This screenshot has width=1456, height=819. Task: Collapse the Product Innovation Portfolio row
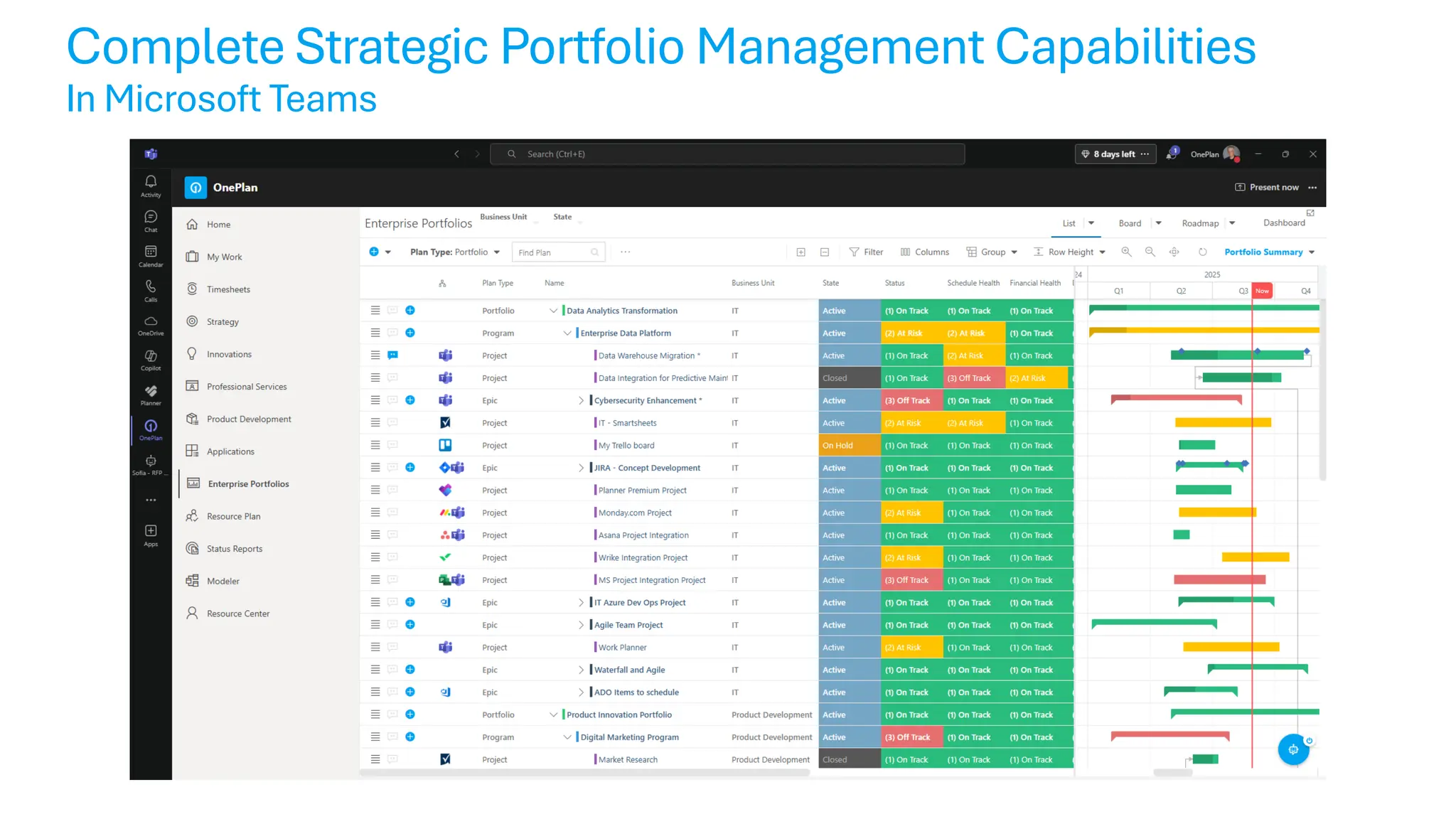tap(553, 714)
